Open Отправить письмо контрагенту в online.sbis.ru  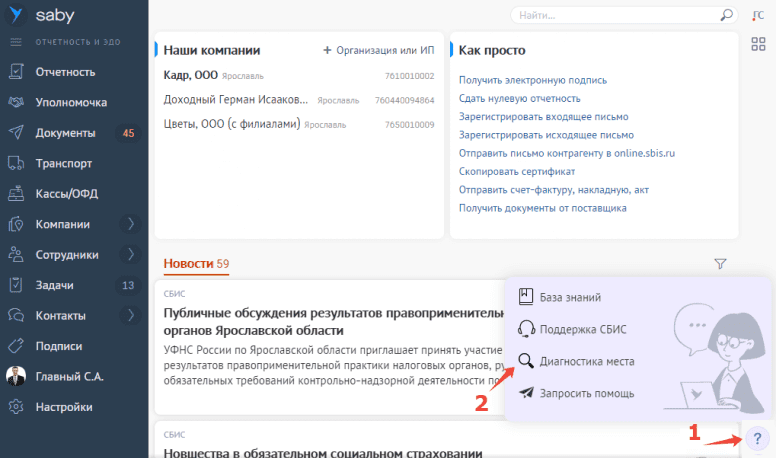567,153
